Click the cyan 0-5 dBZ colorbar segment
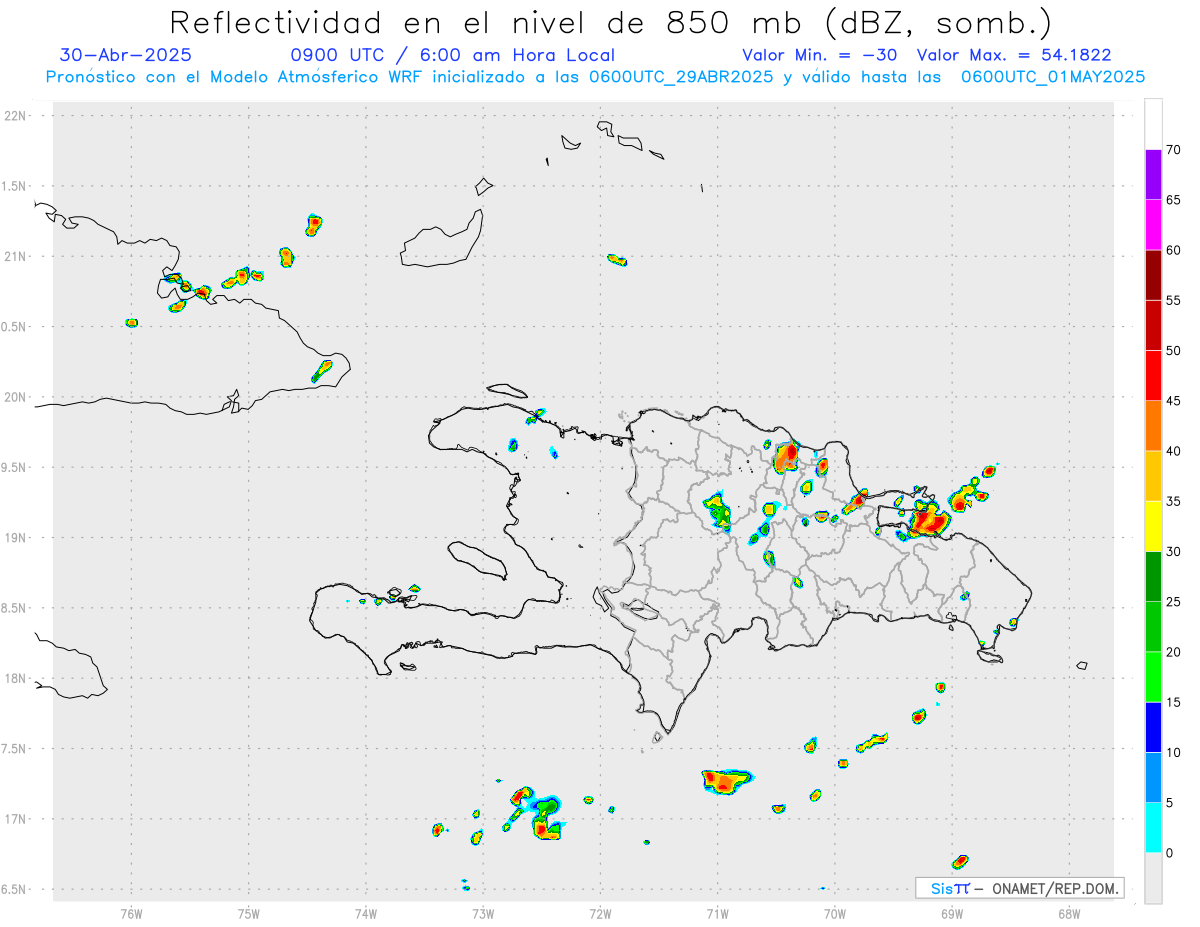 [x=1153, y=828]
